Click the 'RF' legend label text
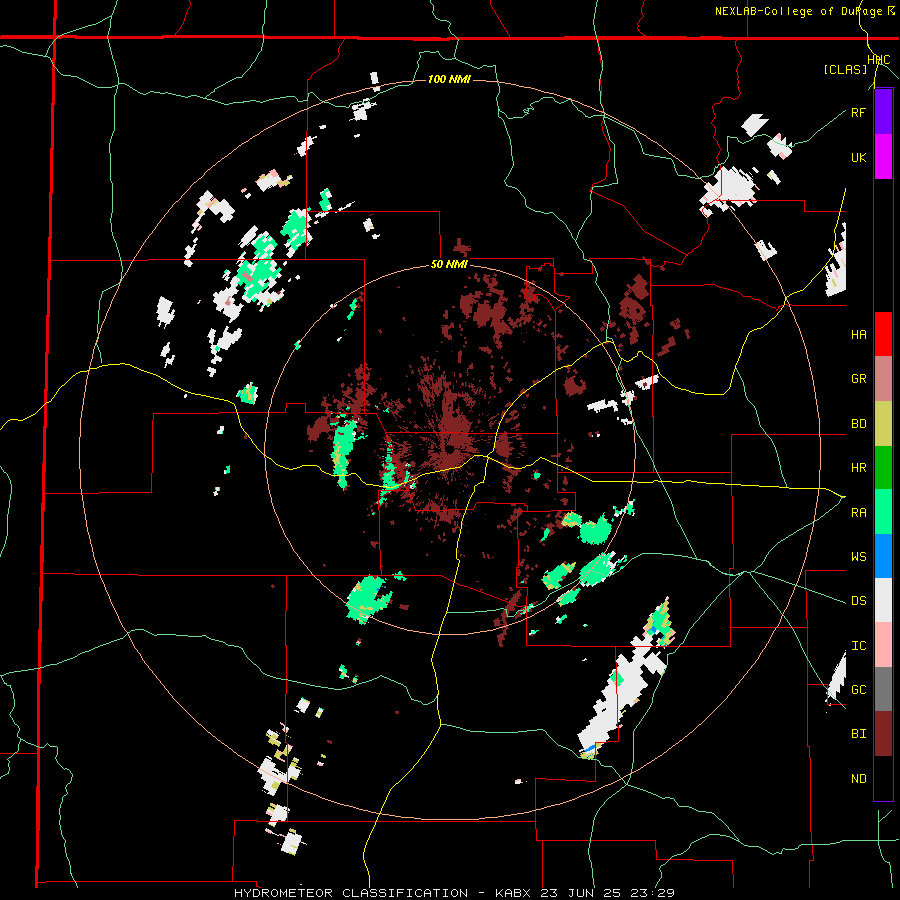Viewport: 900px width, 900px height. (858, 112)
